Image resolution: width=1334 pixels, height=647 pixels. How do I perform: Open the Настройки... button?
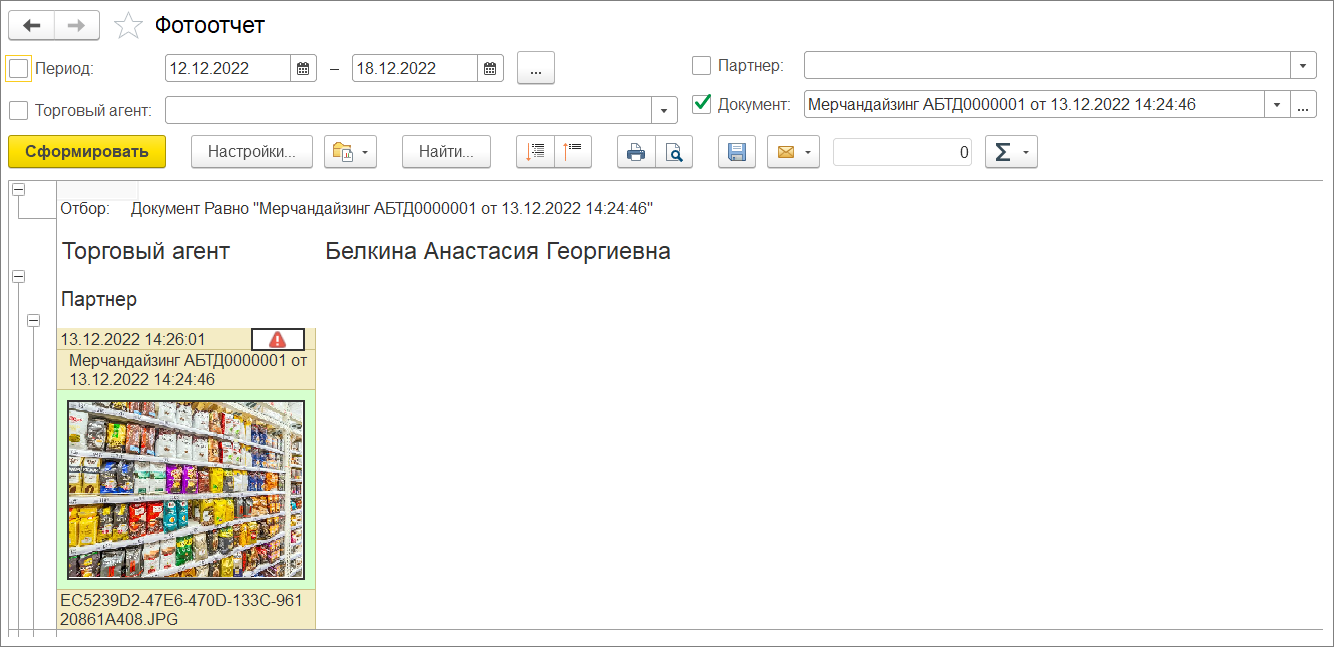[x=252, y=152]
